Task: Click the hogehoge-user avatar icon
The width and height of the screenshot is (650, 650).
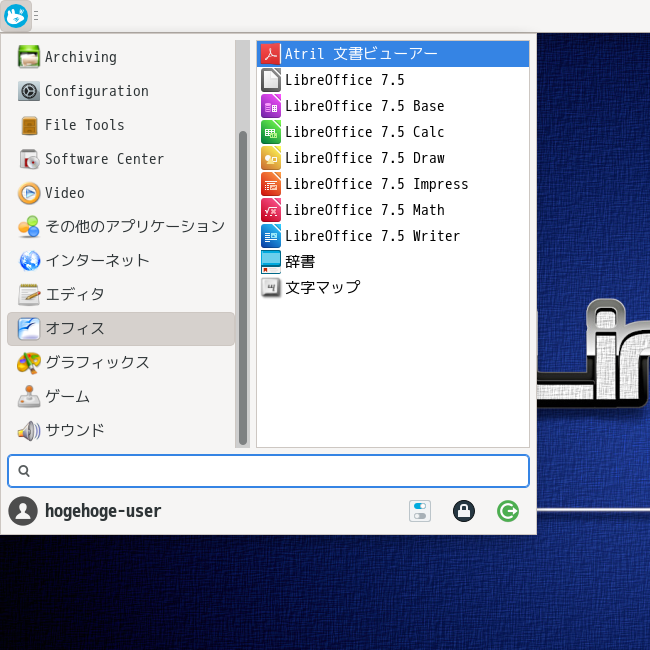Action: point(23,511)
